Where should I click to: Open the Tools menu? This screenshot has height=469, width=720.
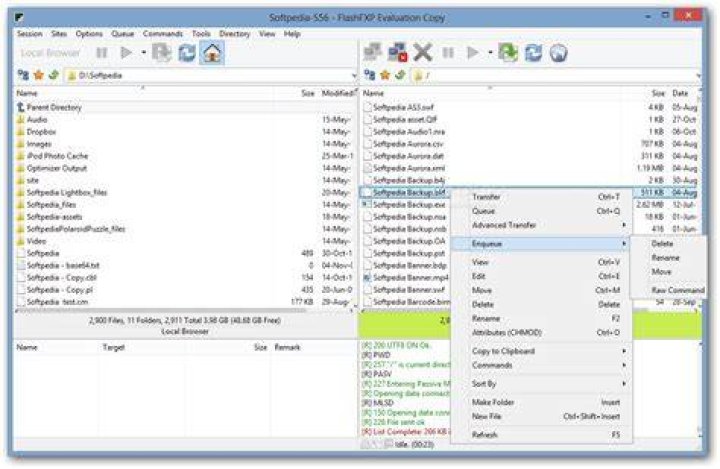tap(201, 34)
